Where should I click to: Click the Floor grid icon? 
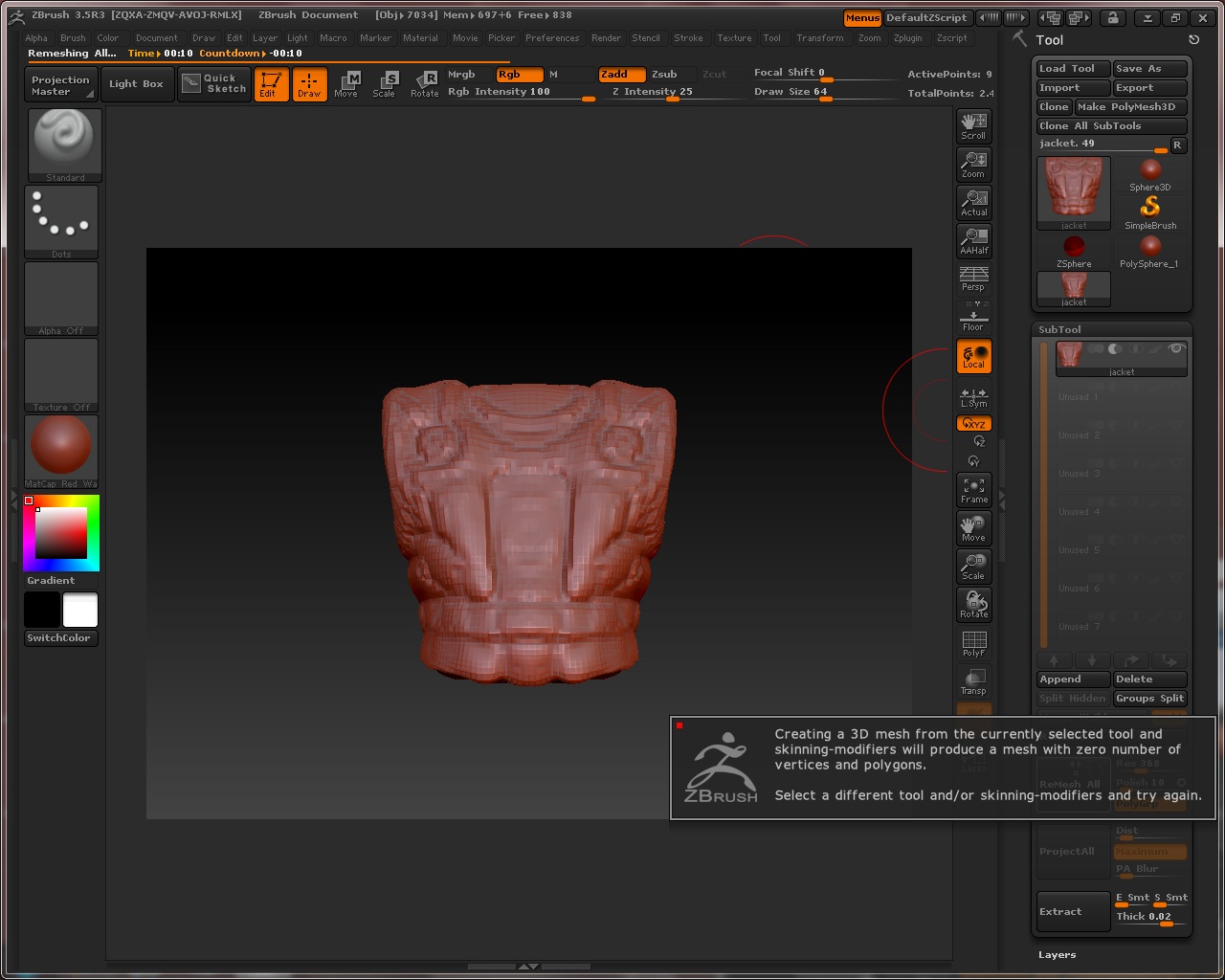click(x=973, y=318)
